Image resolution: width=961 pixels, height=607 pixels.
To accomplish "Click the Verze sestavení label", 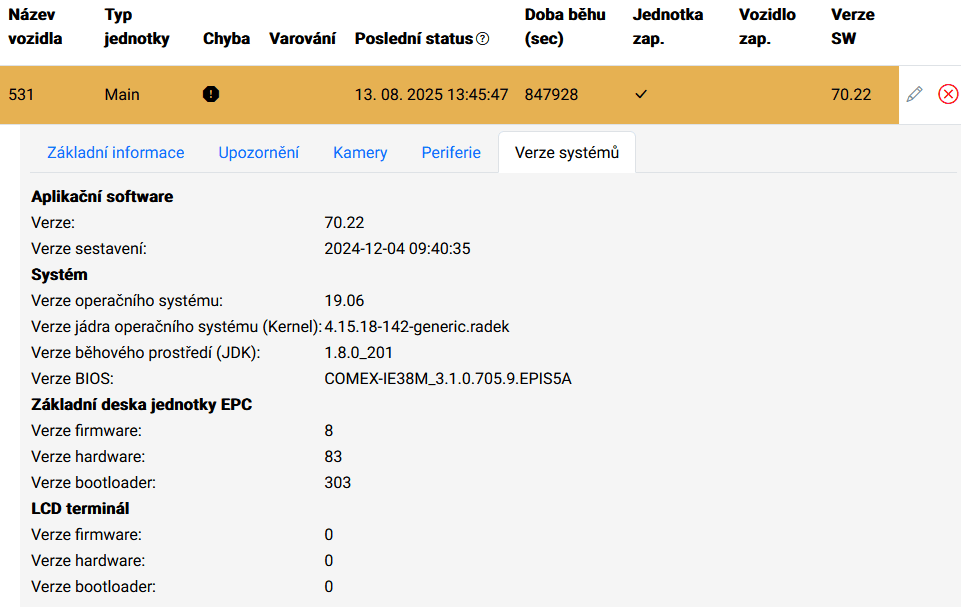I will click(89, 248).
